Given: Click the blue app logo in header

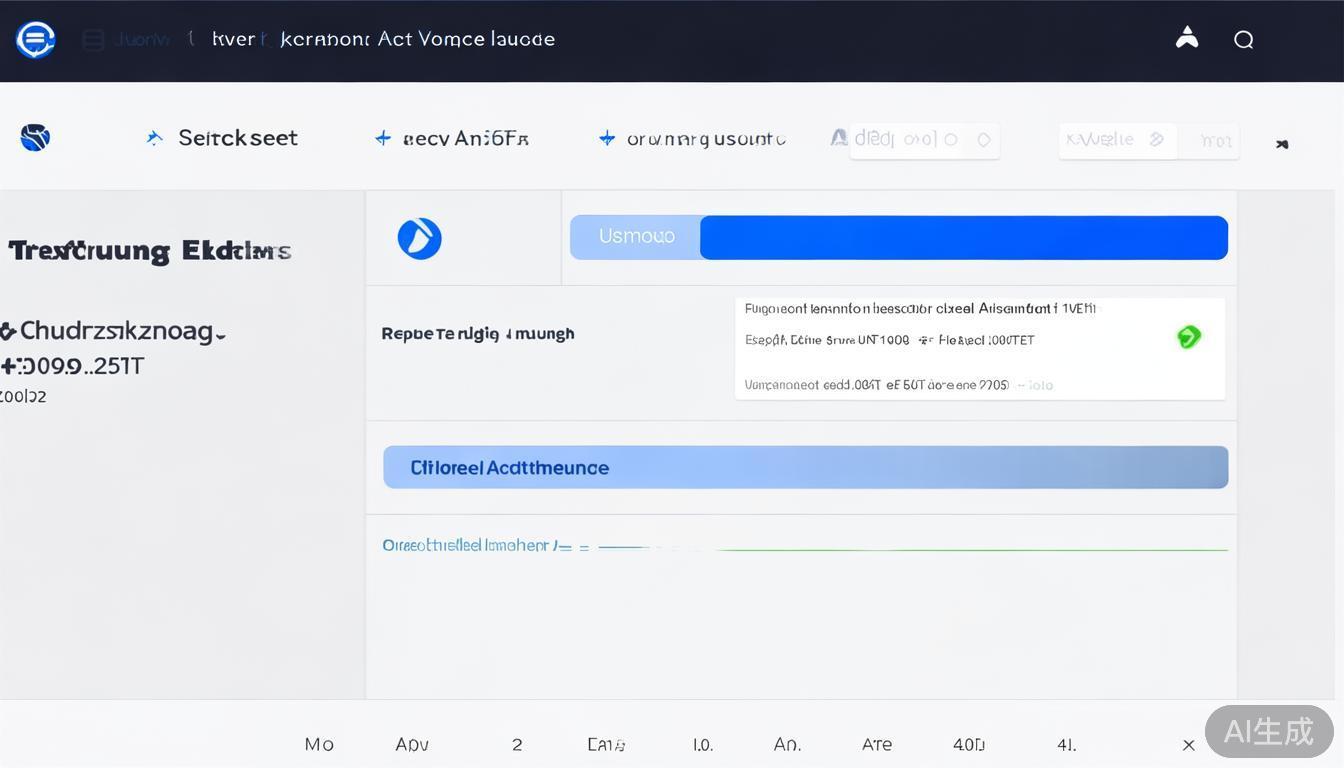Looking at the screenshot, I should click(x=35, y=40).
